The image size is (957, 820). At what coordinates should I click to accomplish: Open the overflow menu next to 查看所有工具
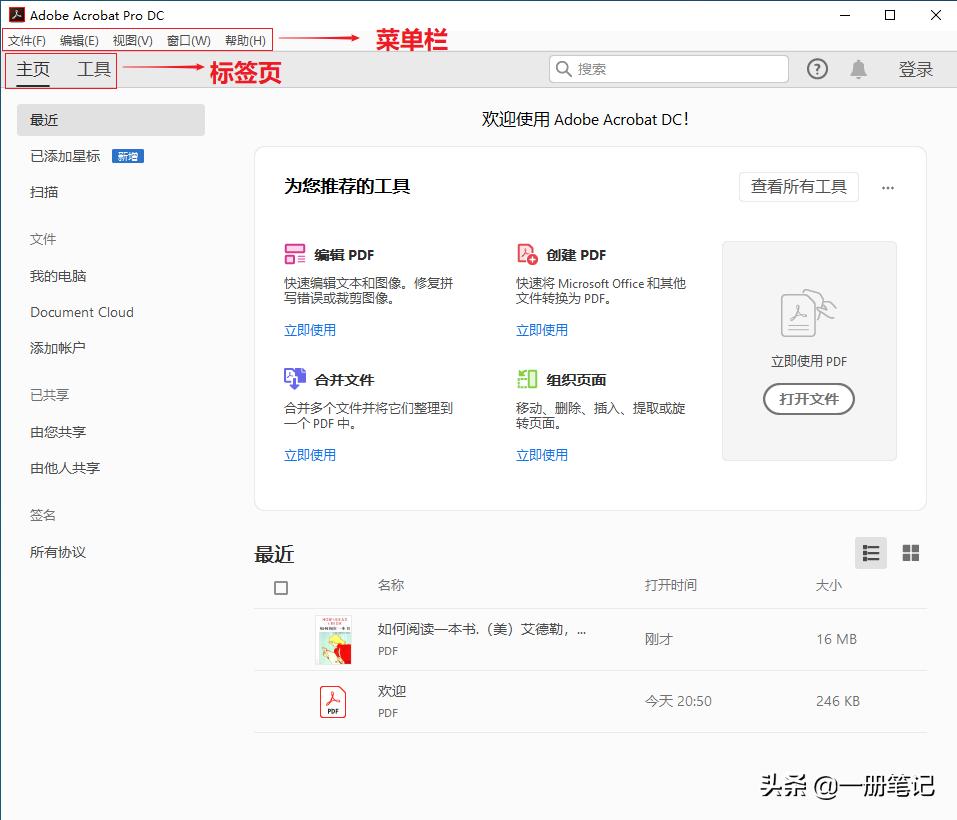(887, 187)
